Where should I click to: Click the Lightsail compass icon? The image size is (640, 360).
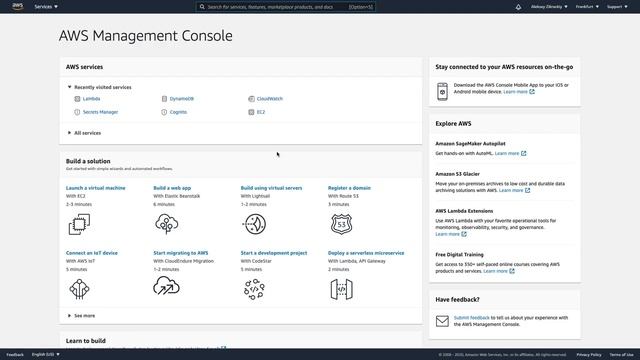point(255,224)
